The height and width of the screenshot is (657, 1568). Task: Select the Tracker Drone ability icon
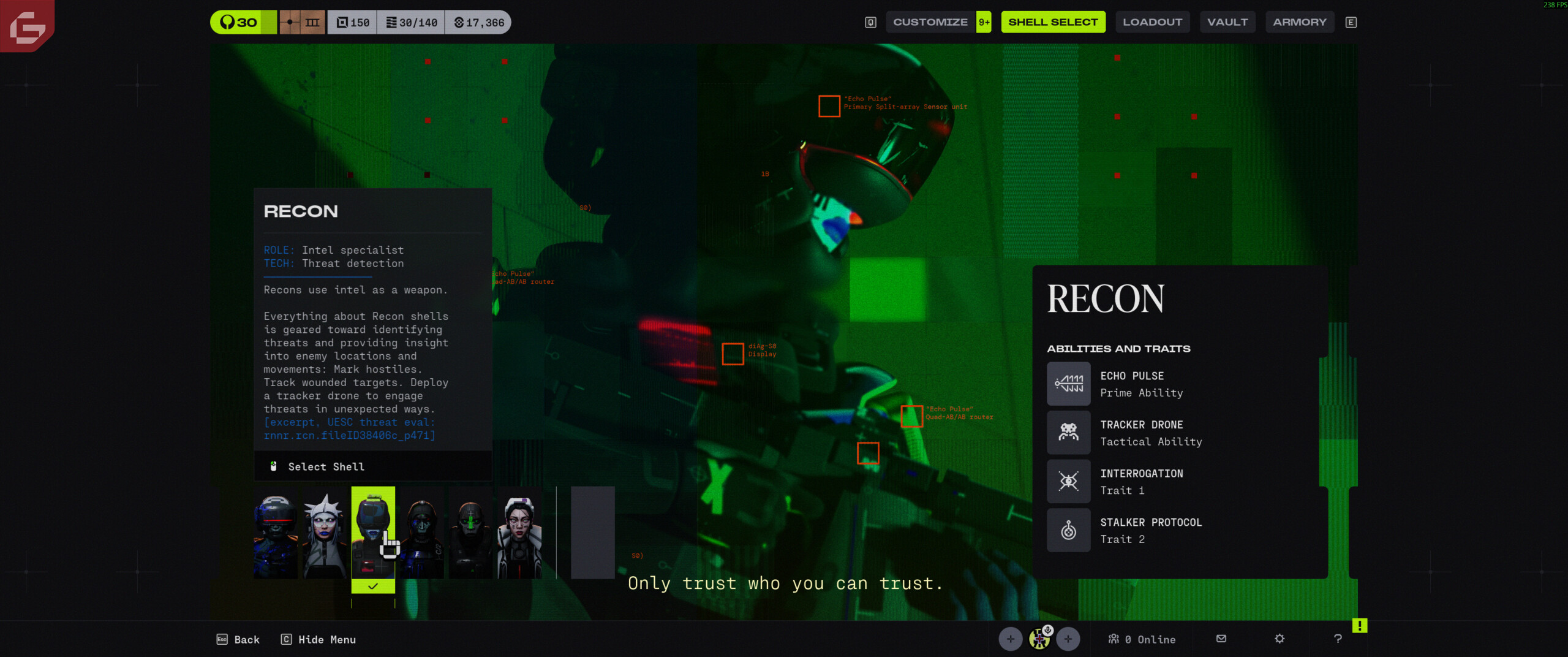pos(1068,433)
